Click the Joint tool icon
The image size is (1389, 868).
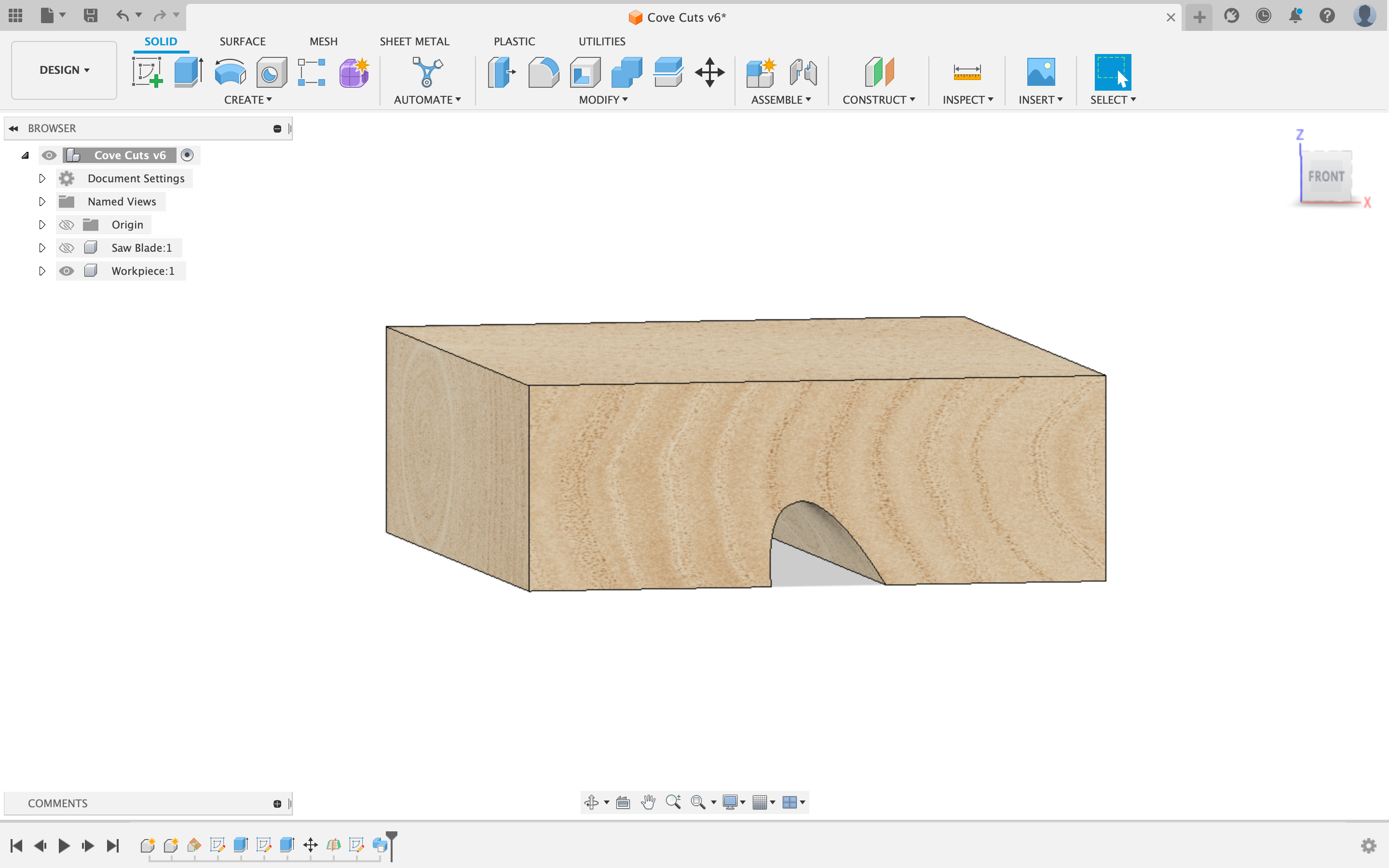[x=803, y=72]
